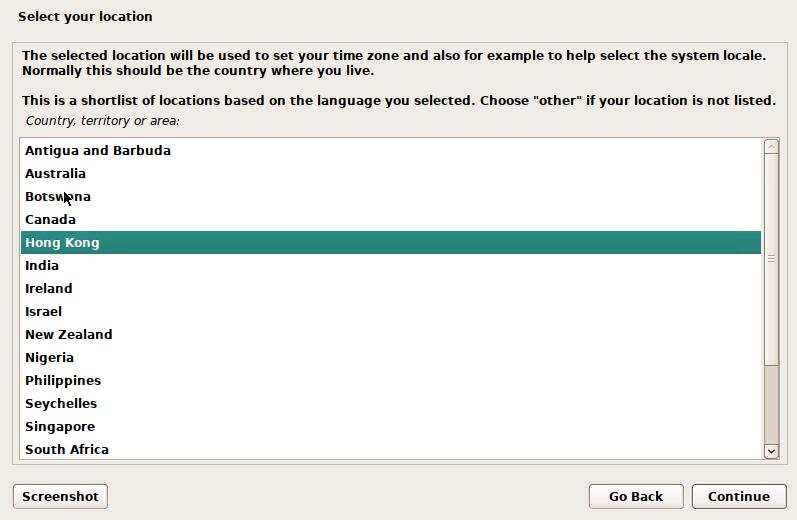Image resolution: width=797 pixels, height=520 pixels.
Task: Select India as the location
Action: [42, 266]
